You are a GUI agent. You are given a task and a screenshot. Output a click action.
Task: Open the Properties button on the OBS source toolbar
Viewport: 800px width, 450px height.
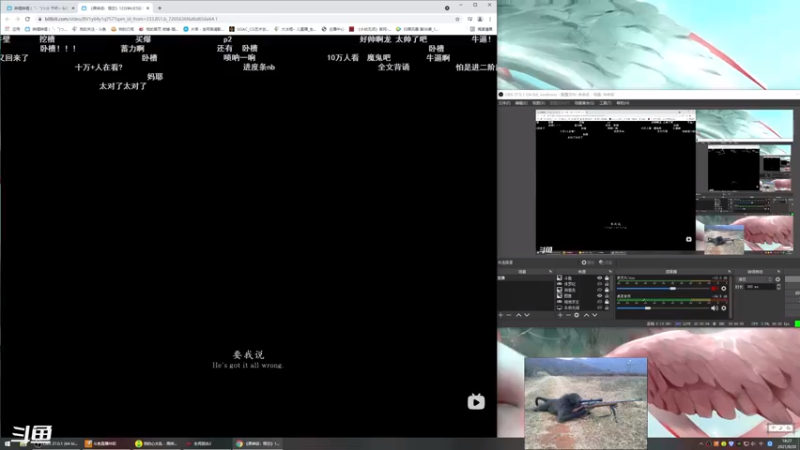pos(588,262)
